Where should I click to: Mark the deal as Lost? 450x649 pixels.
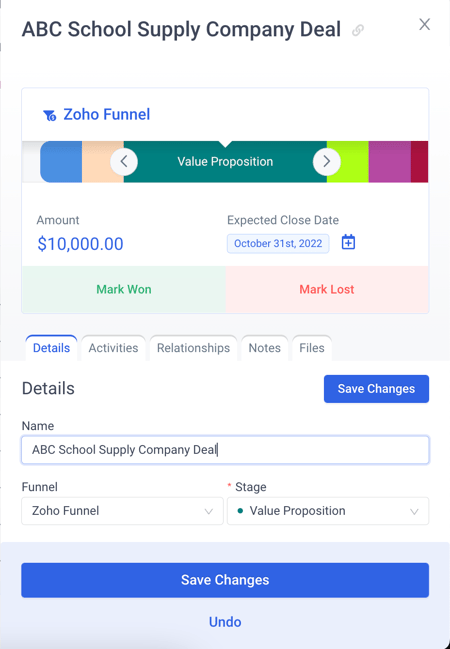tap(327, 289)
